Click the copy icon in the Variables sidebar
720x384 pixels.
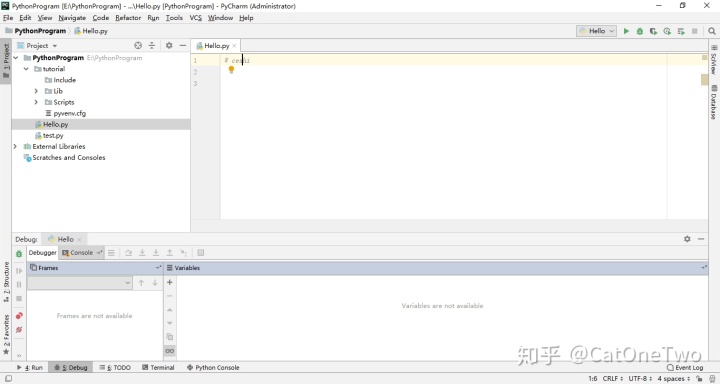click(x=169, y=337)
